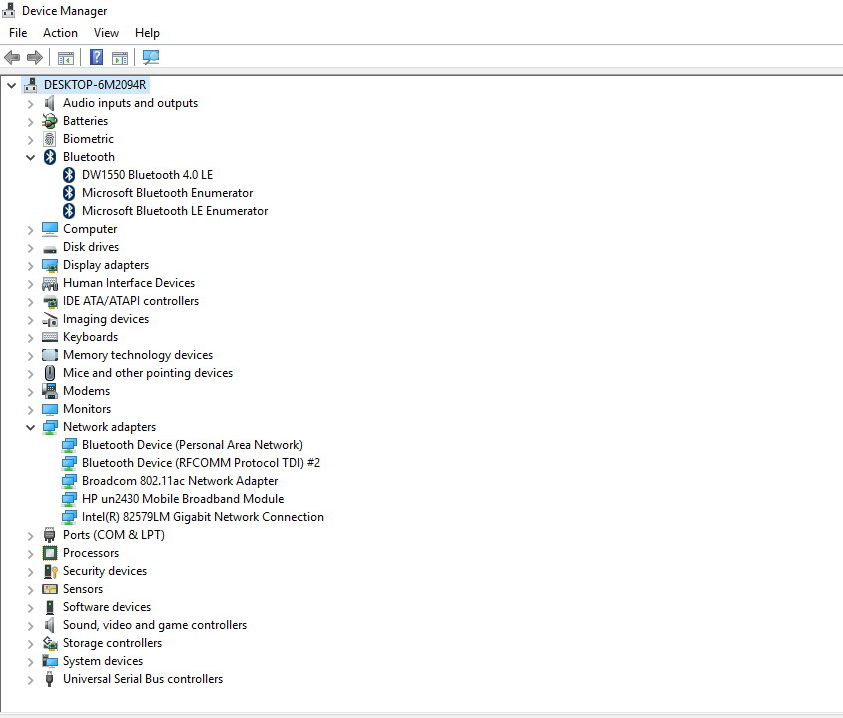
Task: Click Scan for hardware changes monitor icon
Action: pos(151,57)
